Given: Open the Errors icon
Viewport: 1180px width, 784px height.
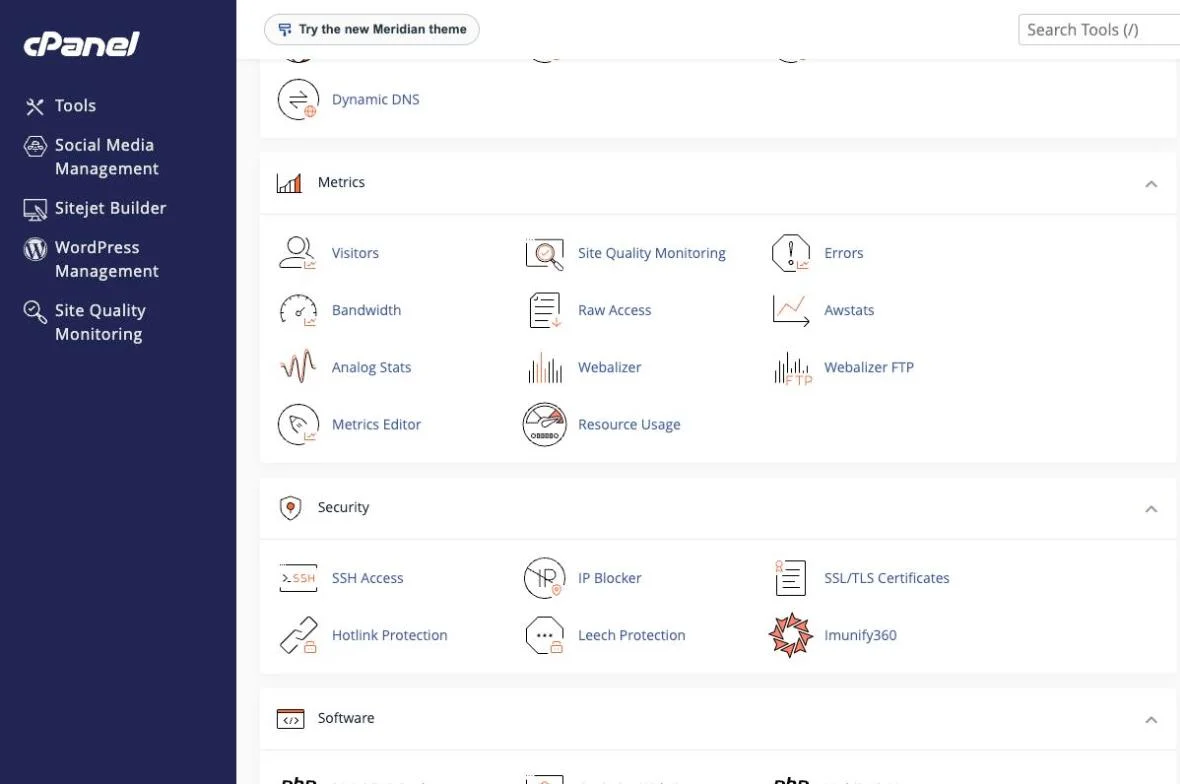Looking at the screenshot, I should 790,253.
